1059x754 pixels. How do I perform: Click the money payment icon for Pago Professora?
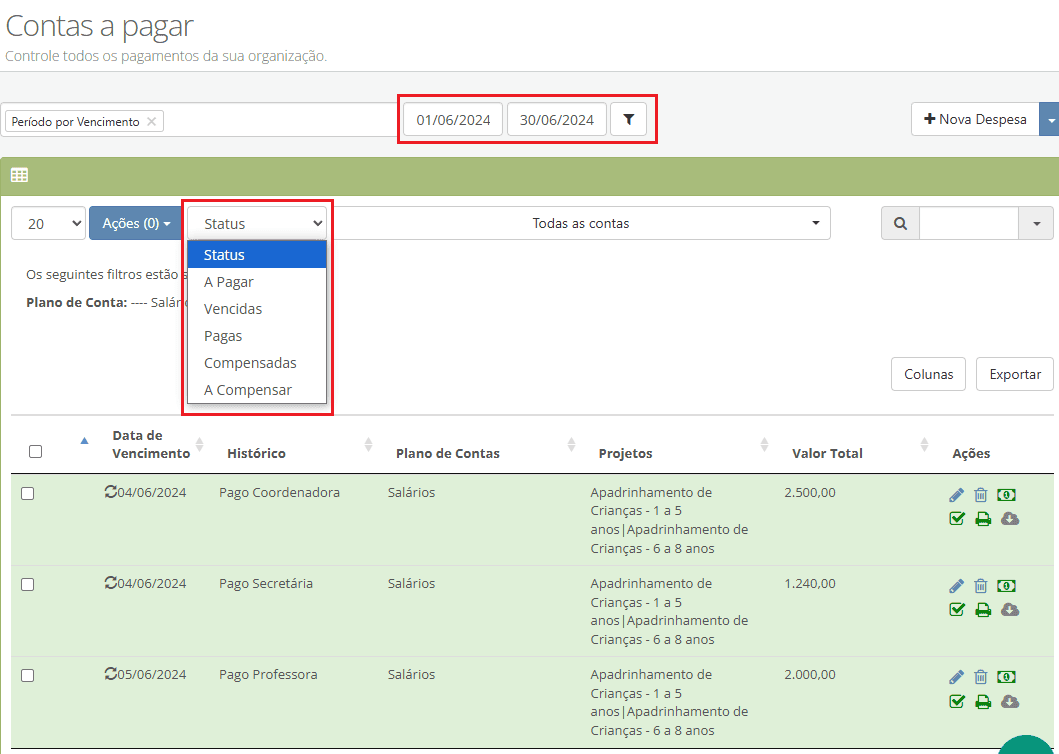[1006, 677]
